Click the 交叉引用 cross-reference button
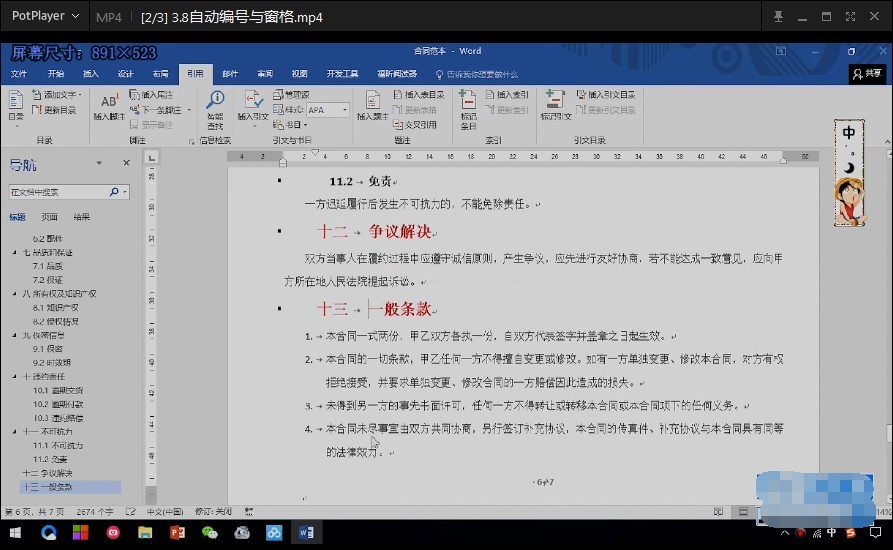The width and height of the screenshot is (893, 550). [x=415, y=125]
